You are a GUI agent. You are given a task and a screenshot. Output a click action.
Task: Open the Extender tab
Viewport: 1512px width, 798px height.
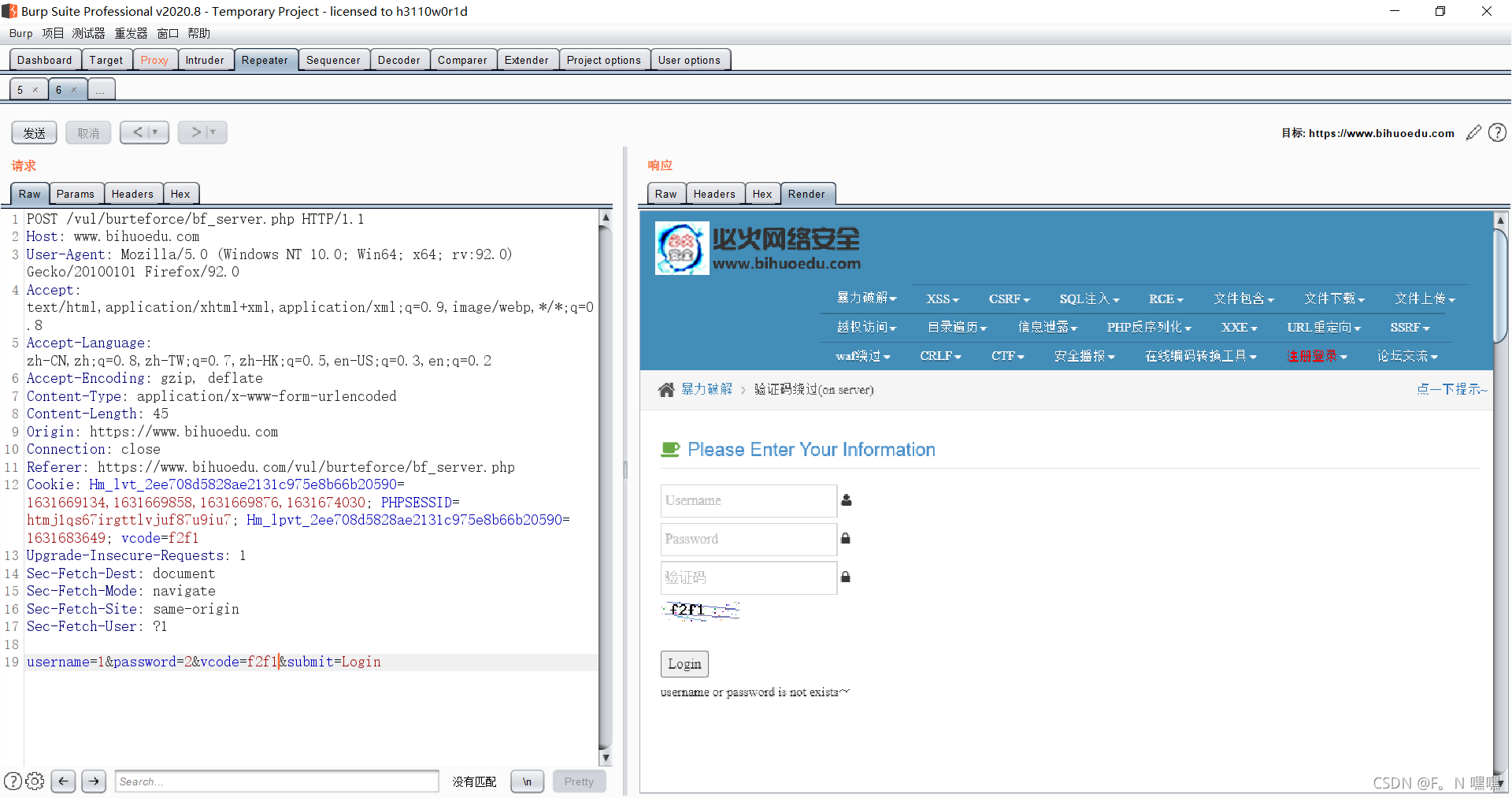click(527, 60)
